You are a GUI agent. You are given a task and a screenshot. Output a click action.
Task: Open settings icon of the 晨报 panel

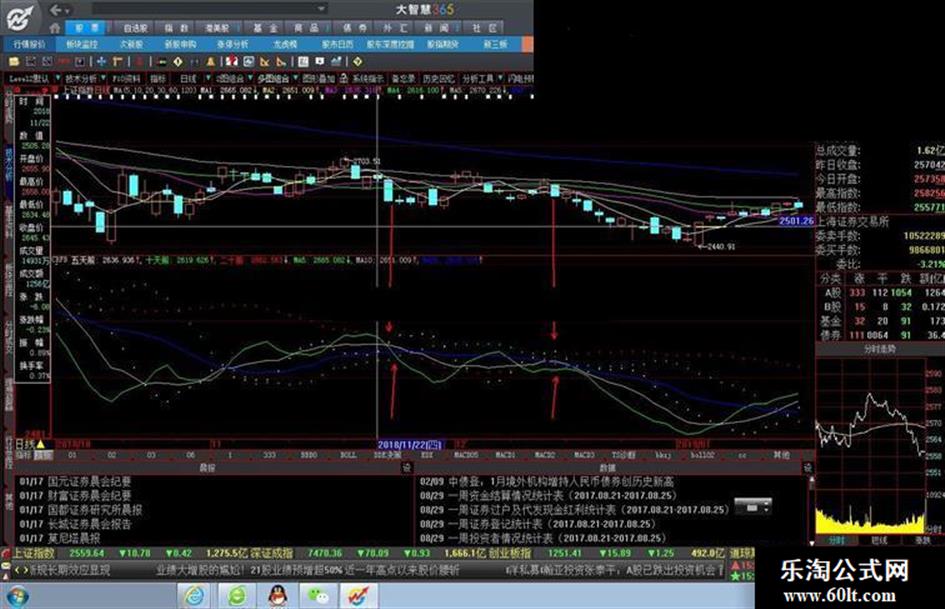click(407, 468)
